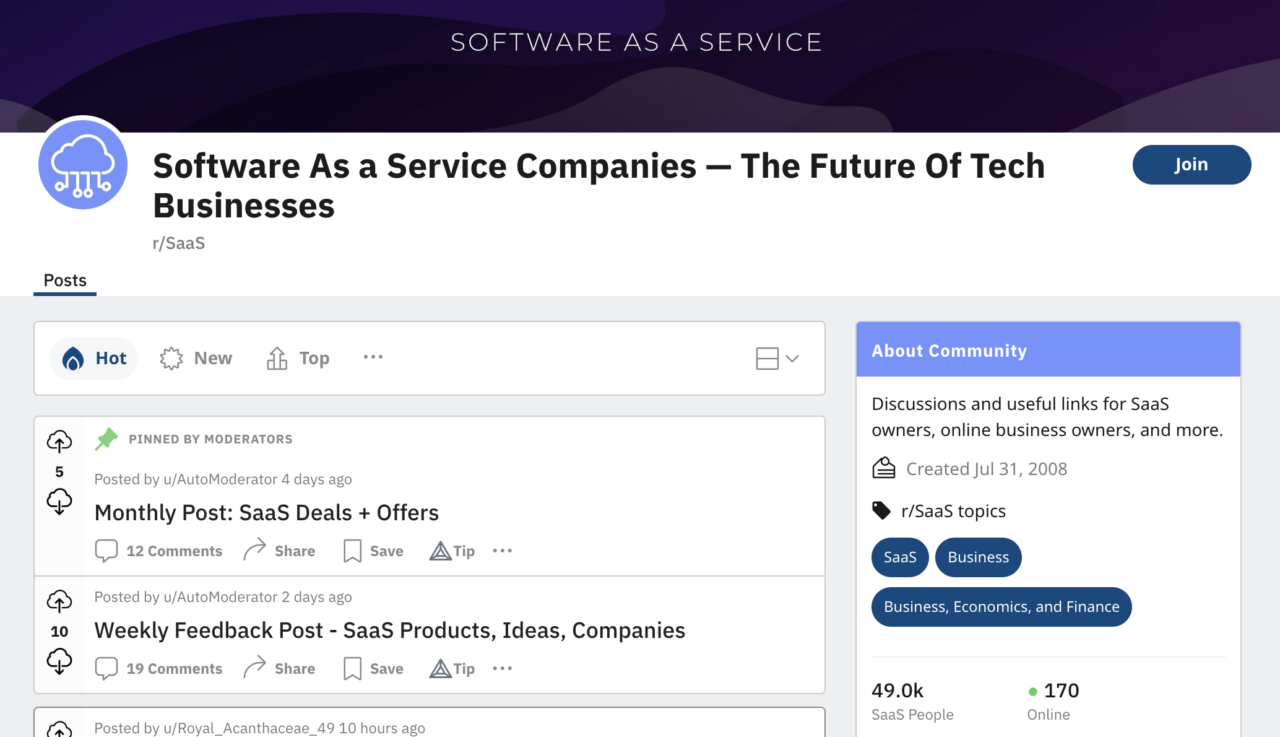Downvote the Weekly Feedback Post
The width and height of the screenshot is (1280, 737).
click(x=59, y=661)
